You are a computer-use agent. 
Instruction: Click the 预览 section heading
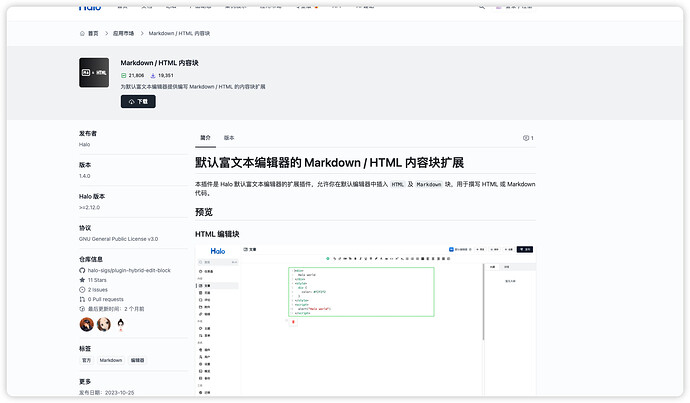point(204,212)
